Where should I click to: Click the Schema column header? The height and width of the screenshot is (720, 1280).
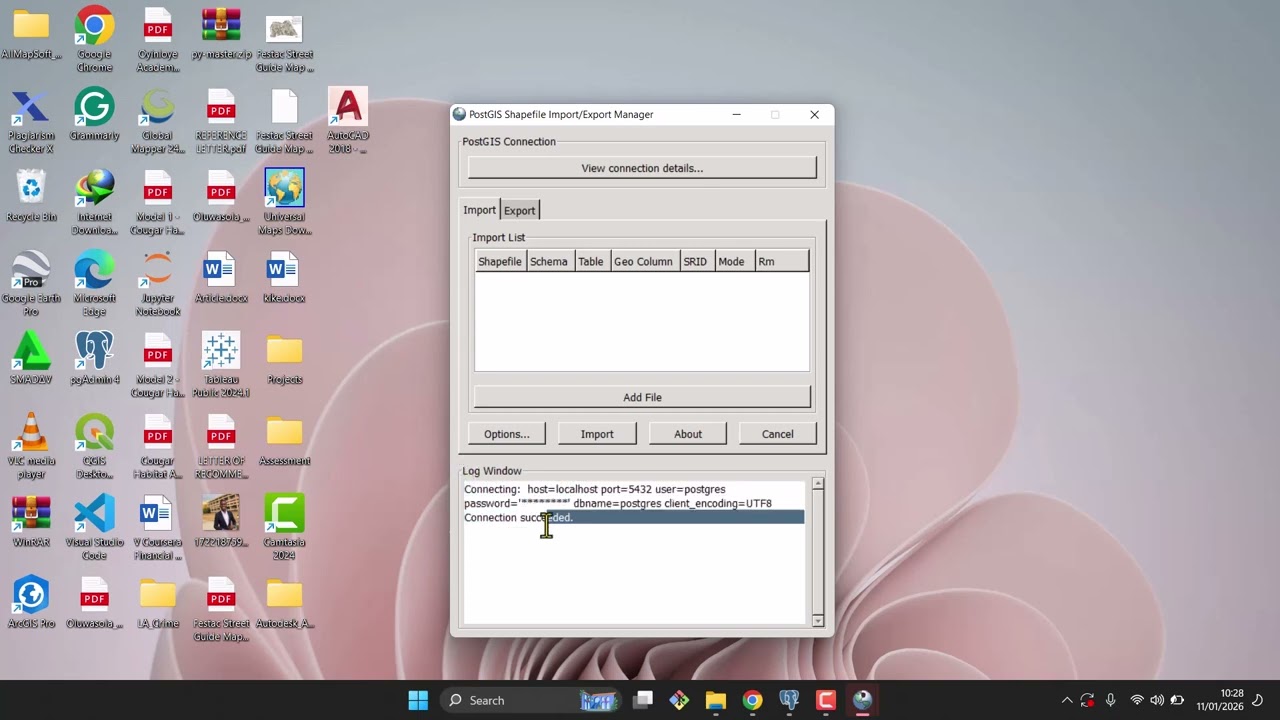point(549,261)
